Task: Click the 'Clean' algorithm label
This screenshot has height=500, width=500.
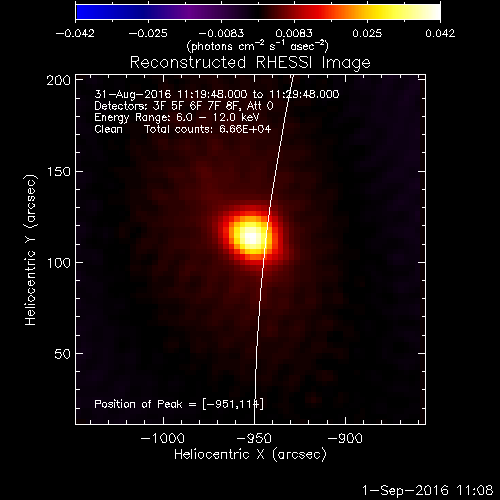Action: point(108,129)
